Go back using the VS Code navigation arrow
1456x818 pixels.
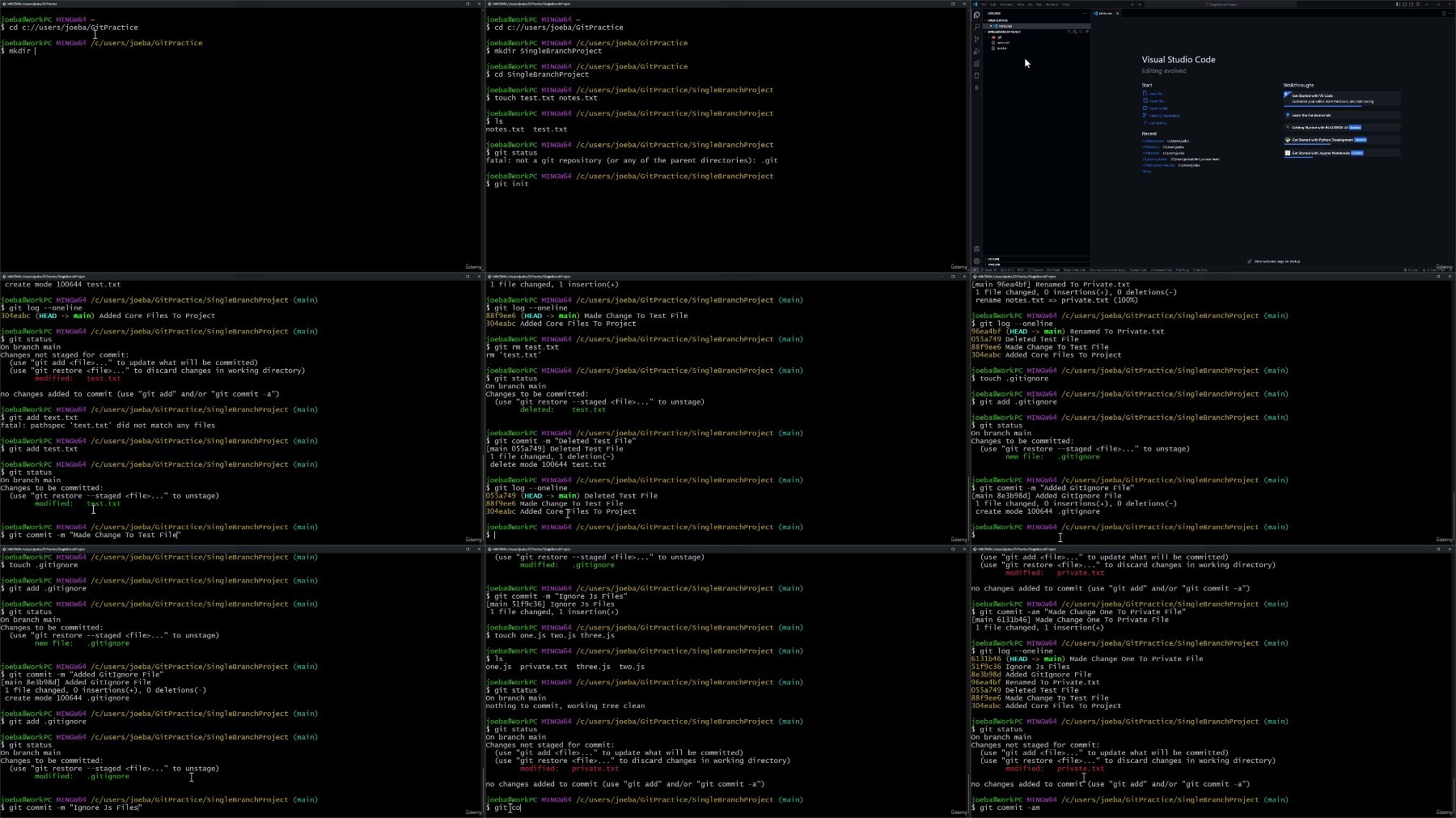[x=1132, y=4]
